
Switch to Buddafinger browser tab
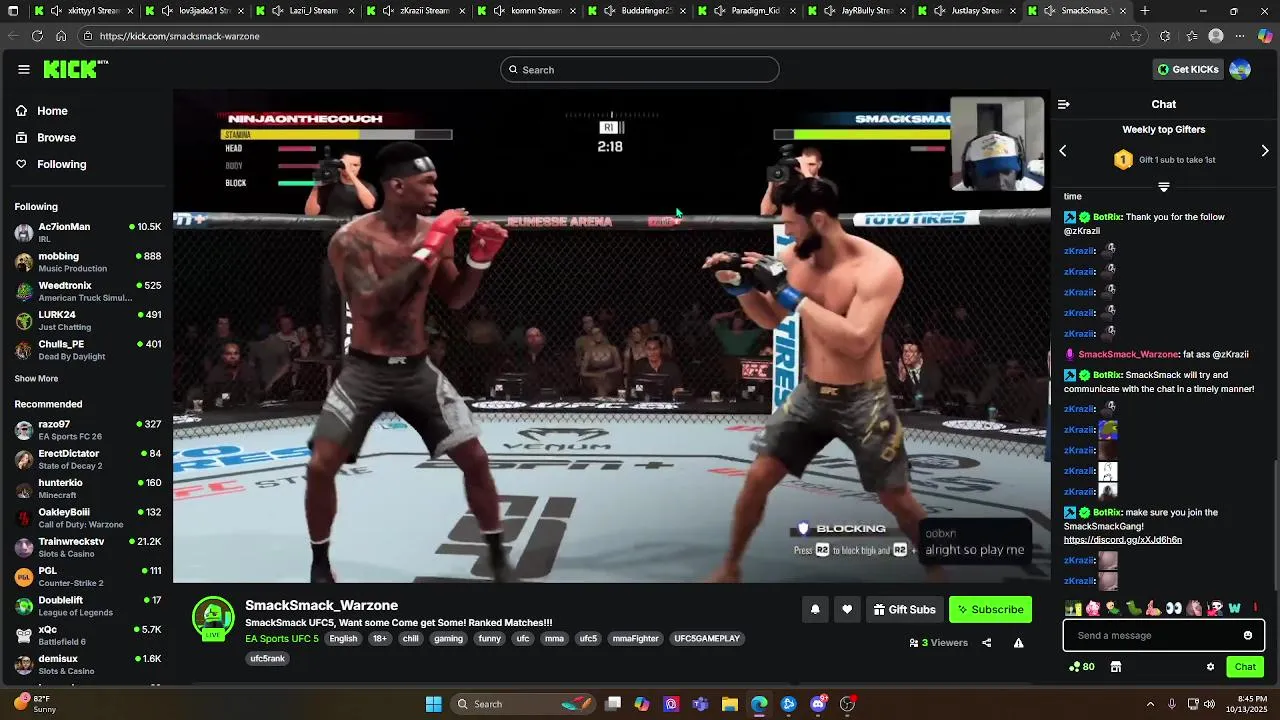click(635, 11)
